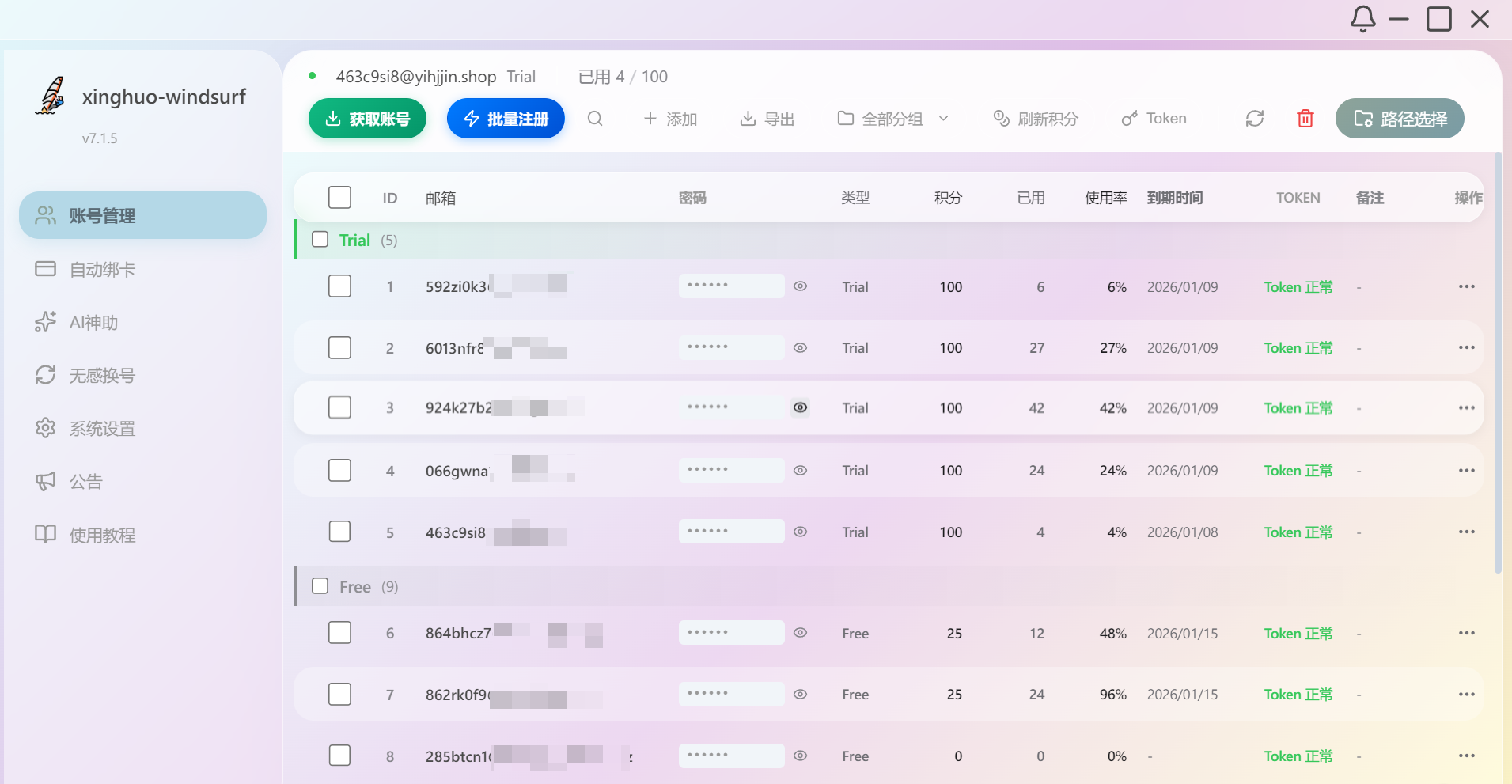Click the Token key toolbar item
This screenshot has width=1512, height=784.
click(x=1154, y=119)
